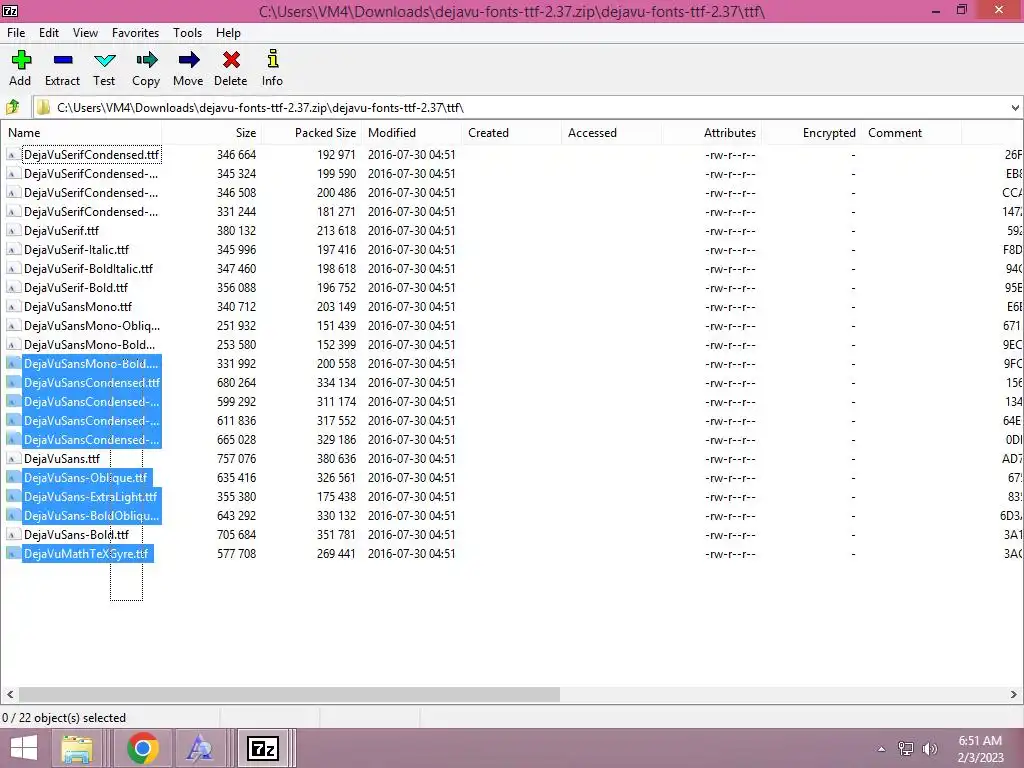
Task: Click font icon of DejaVuSansMono.ttf
Action: pos(12,306)
